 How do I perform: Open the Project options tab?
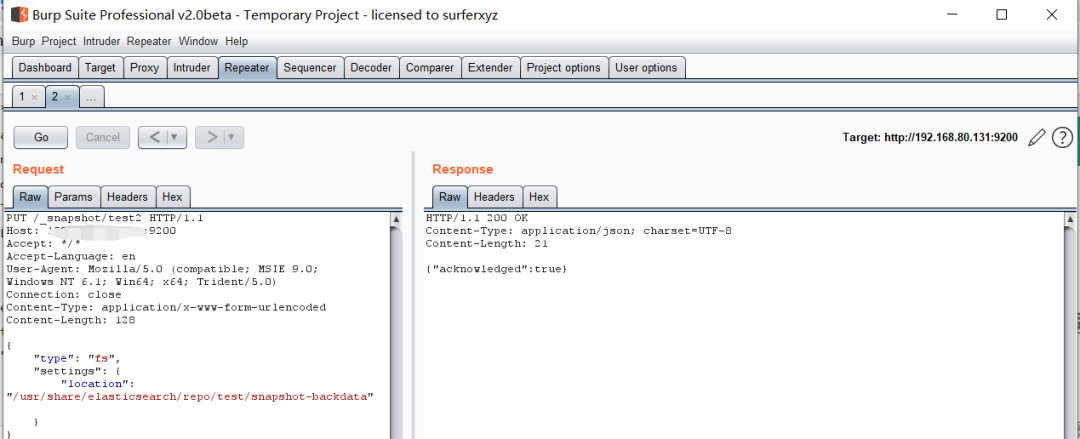pyautogui.click(x=563, y=68)
